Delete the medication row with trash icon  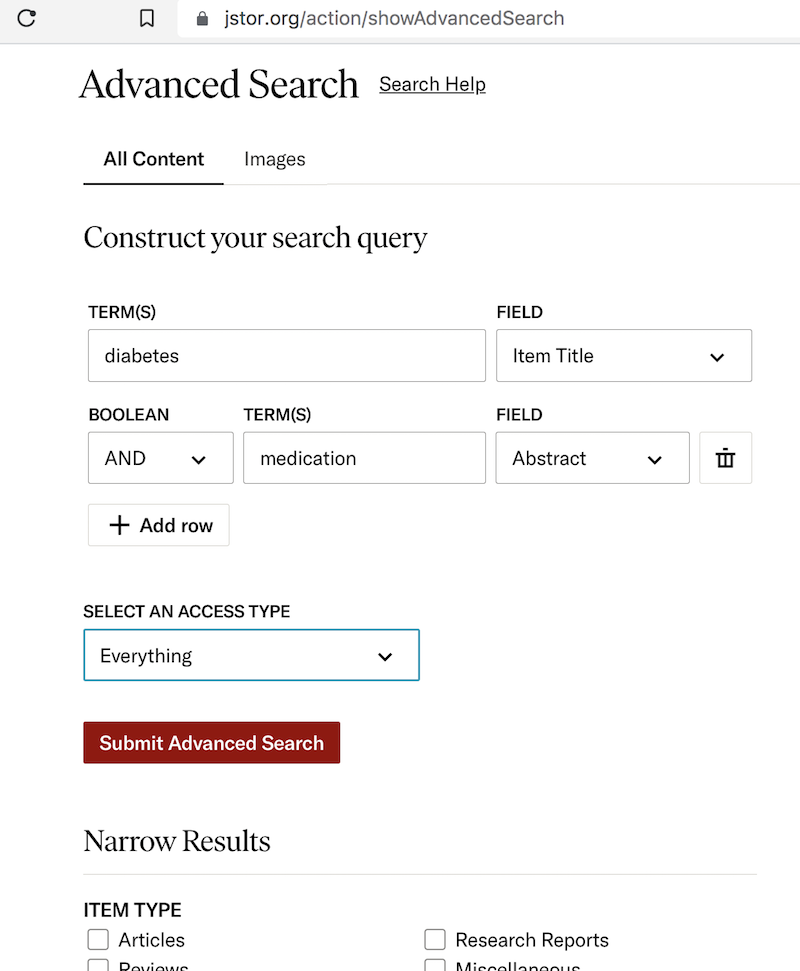pyautogui.click(x=725, y=458)
